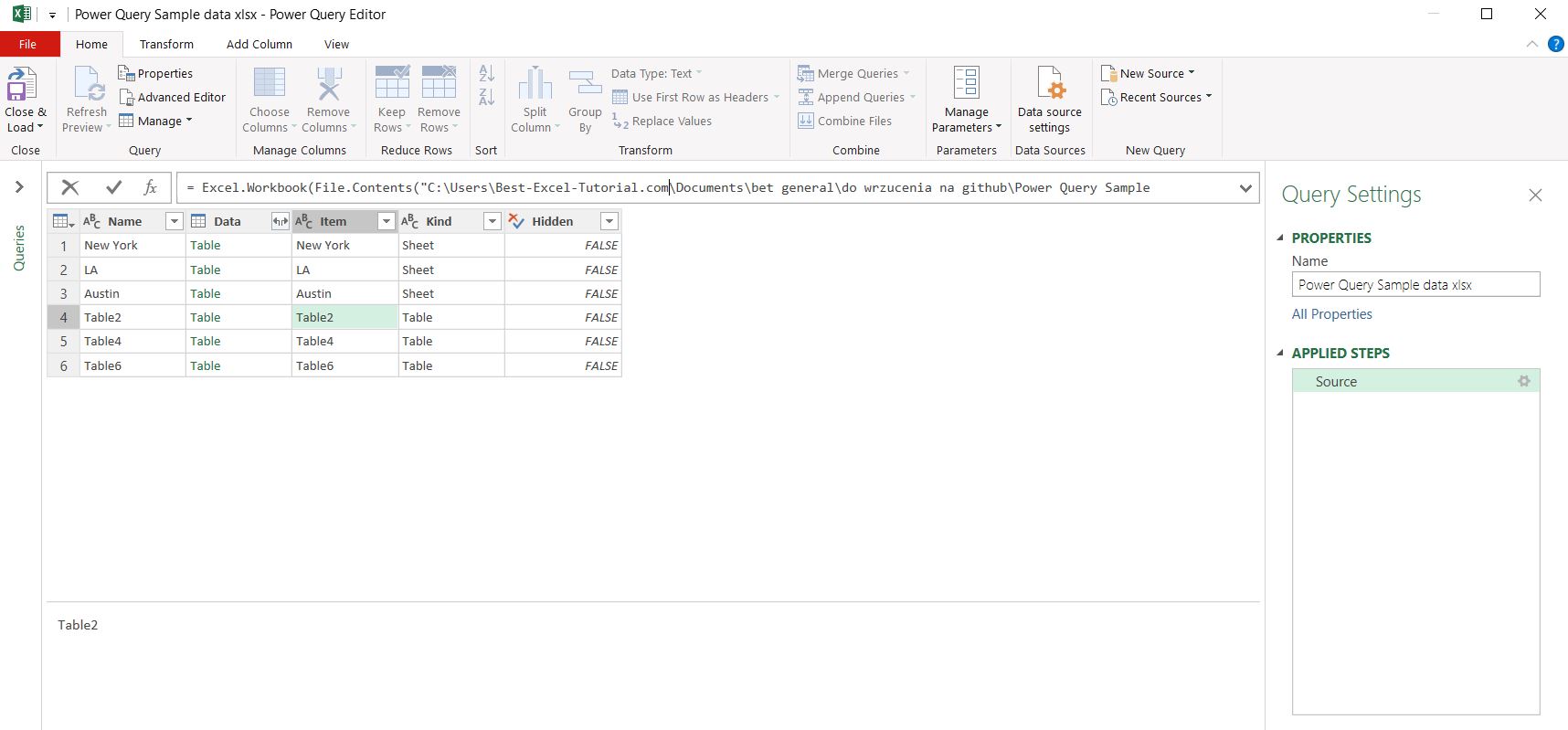Click the Keep Rows icon
The width and height of the screenshot is (1568, 730).
point(392,82)
